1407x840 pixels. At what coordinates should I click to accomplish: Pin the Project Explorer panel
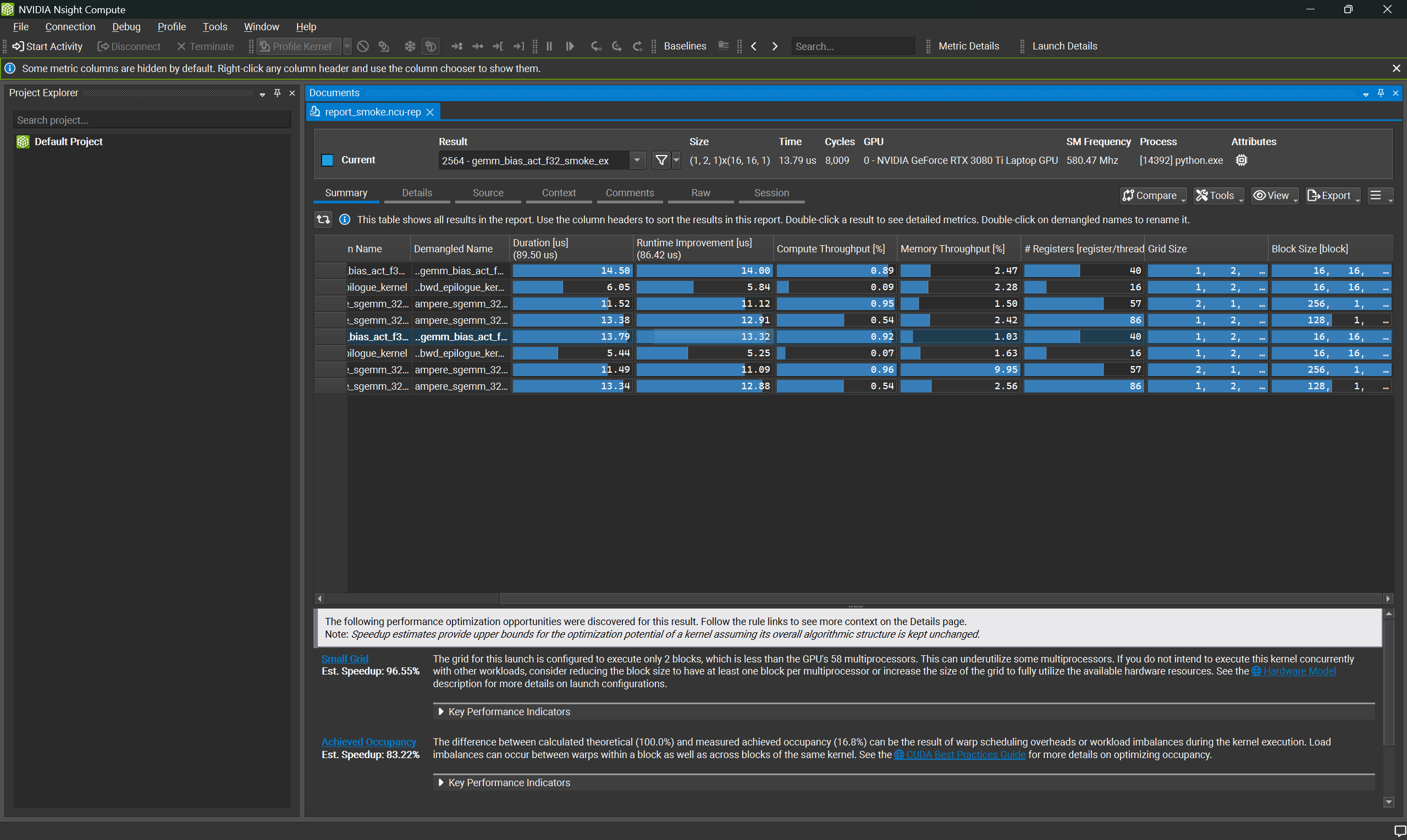(x=277, y=93)
